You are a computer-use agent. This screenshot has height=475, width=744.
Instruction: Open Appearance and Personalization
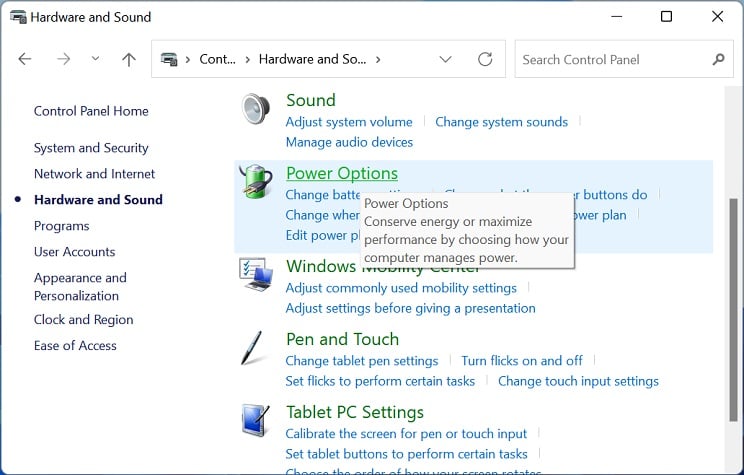click(x=80, y=287)
